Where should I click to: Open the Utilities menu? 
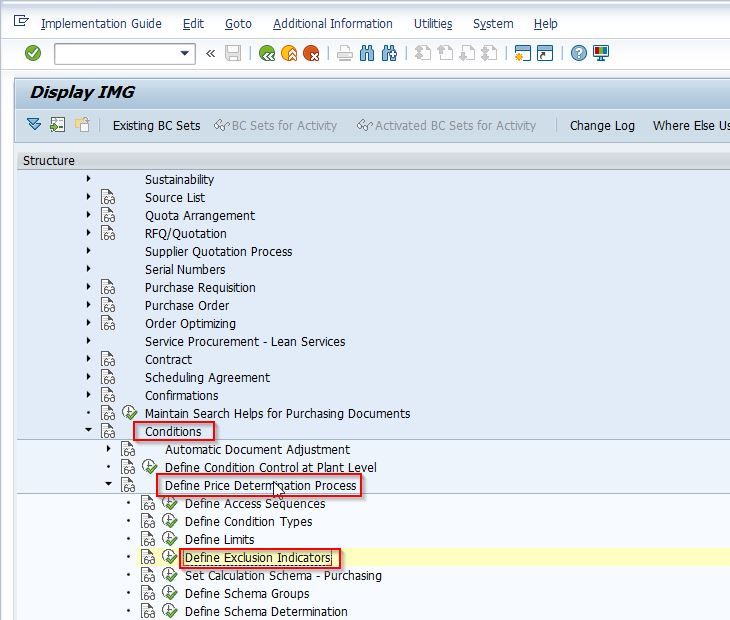click(433, 23)
